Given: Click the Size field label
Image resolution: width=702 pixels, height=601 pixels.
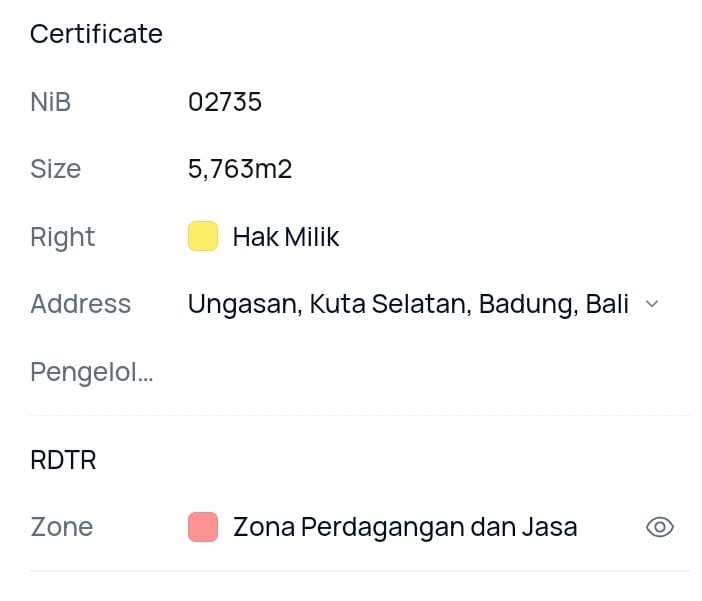Looking at the screenshot, I should coord(55,169).
